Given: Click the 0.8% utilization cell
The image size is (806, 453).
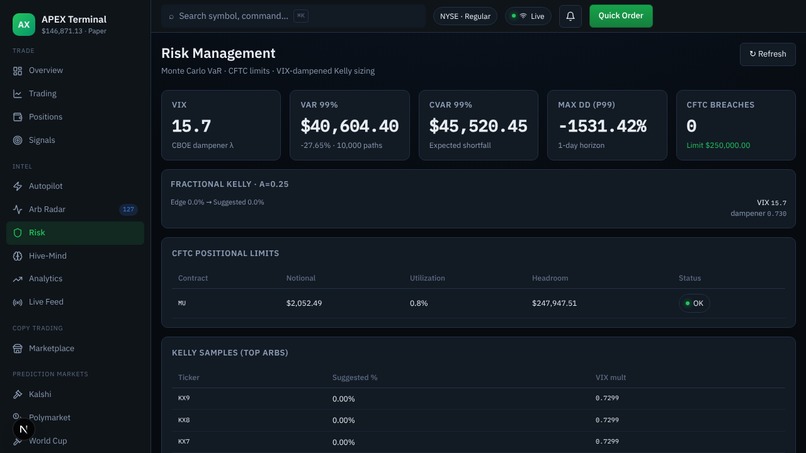Looking at the screenshot, I should [x=418, y=303].
